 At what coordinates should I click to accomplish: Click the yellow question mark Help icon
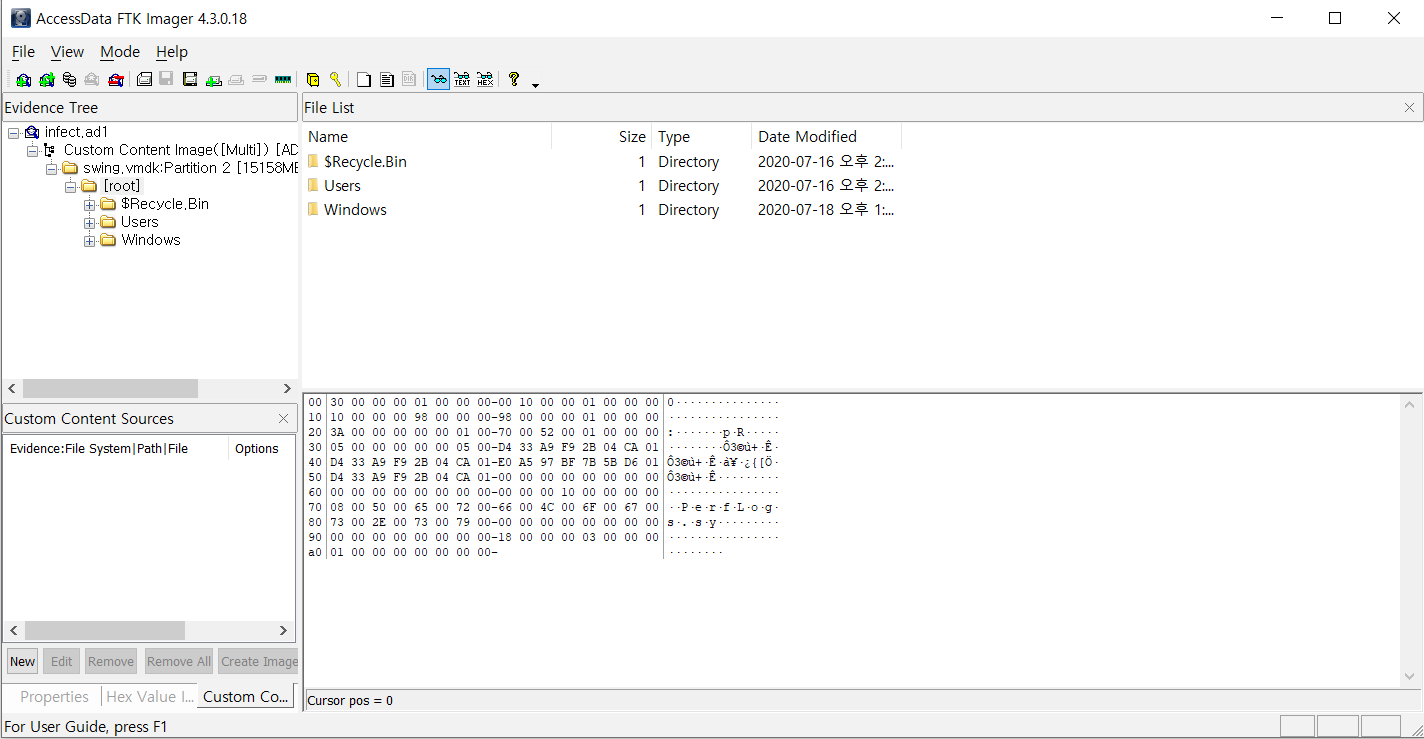514,79
